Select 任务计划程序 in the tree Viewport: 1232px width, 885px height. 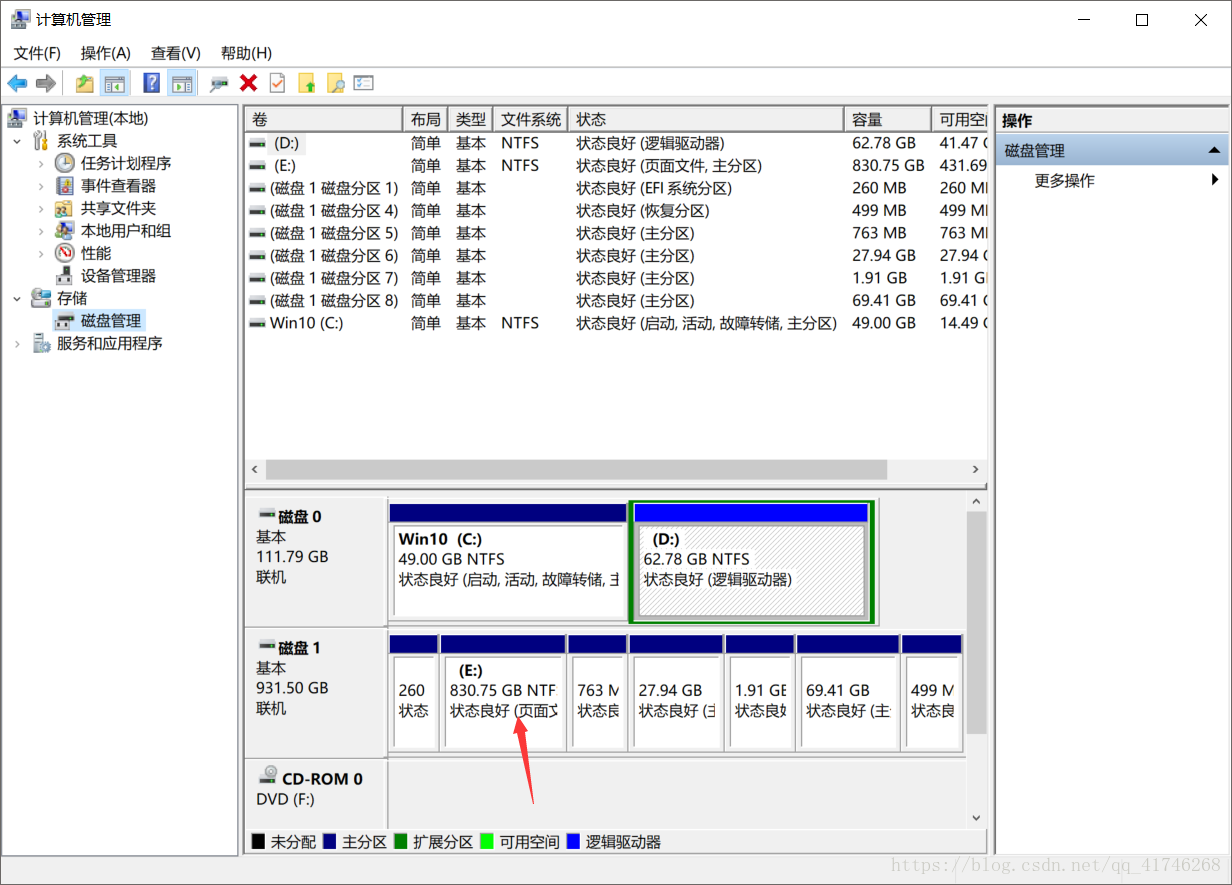(126, 163)
